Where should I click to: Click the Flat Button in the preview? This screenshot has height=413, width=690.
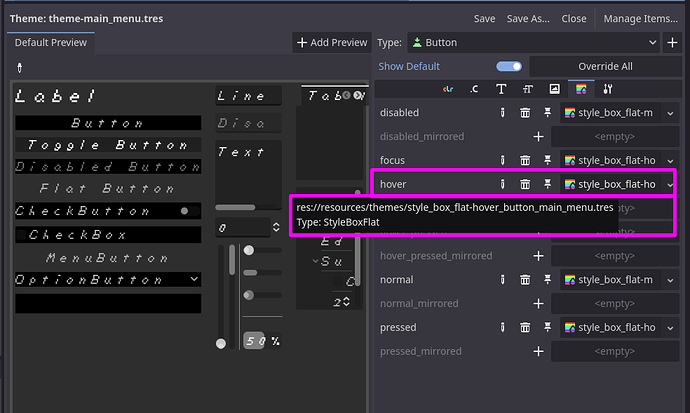(x=108, y=189)
